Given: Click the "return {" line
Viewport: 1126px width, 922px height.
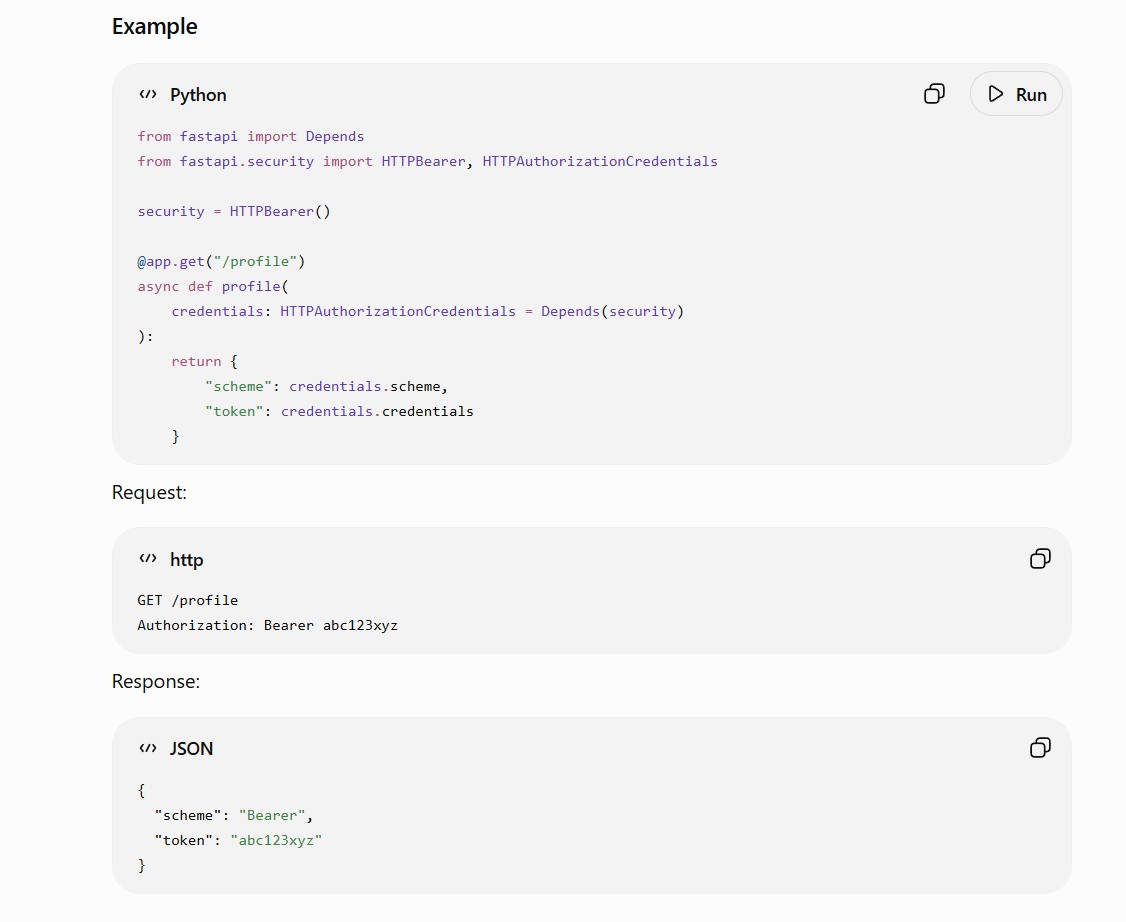Looking at the screenshot, I should tap(204, 361).
